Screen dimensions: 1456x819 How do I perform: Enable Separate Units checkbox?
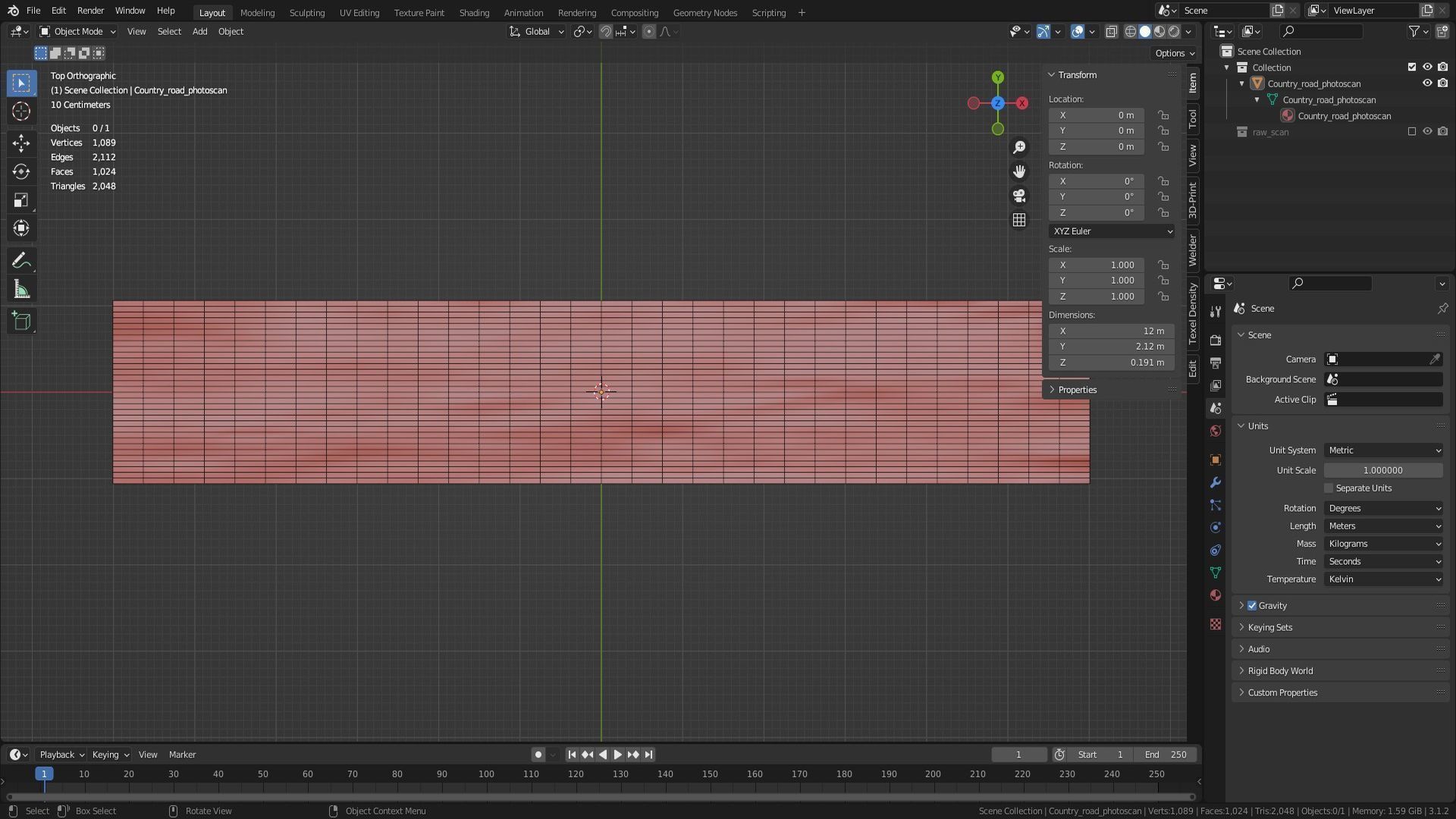tap(1329, 488)
